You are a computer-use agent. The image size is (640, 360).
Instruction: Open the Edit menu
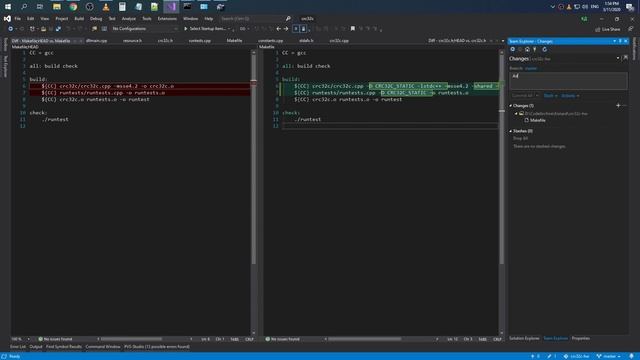[31, 18]
